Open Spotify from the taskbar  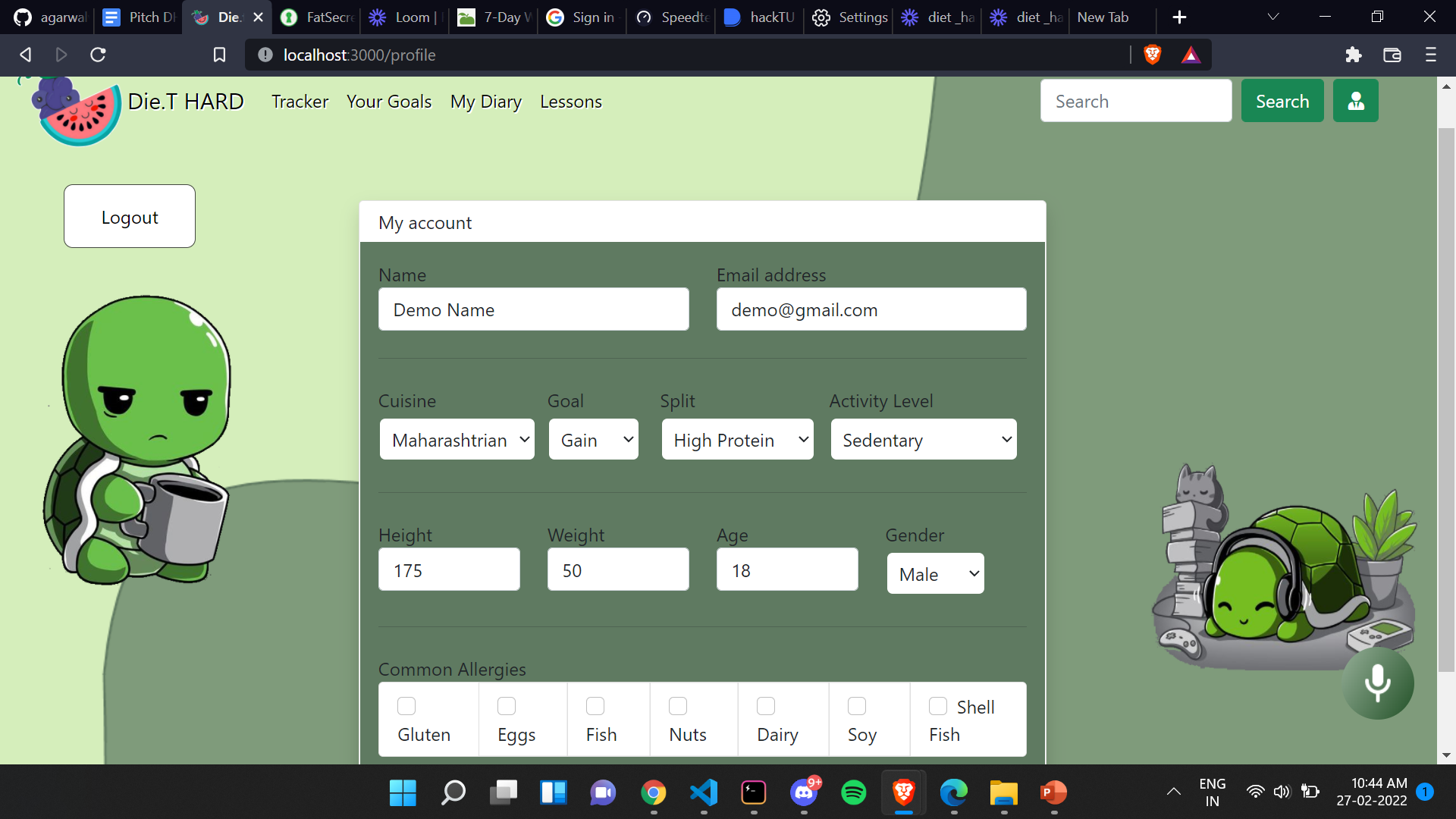[854, 792]
